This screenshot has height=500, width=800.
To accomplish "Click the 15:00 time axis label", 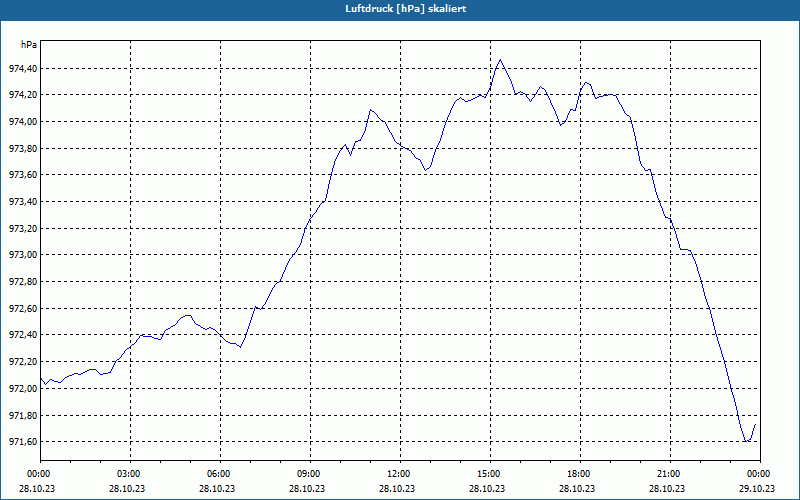I will (x=490, y=474).
